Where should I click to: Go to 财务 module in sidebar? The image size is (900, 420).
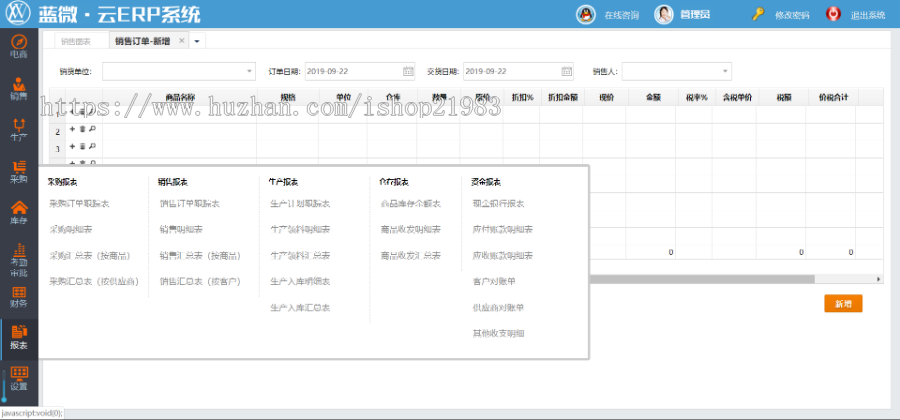pyautogui.click(x=18, y=295)
